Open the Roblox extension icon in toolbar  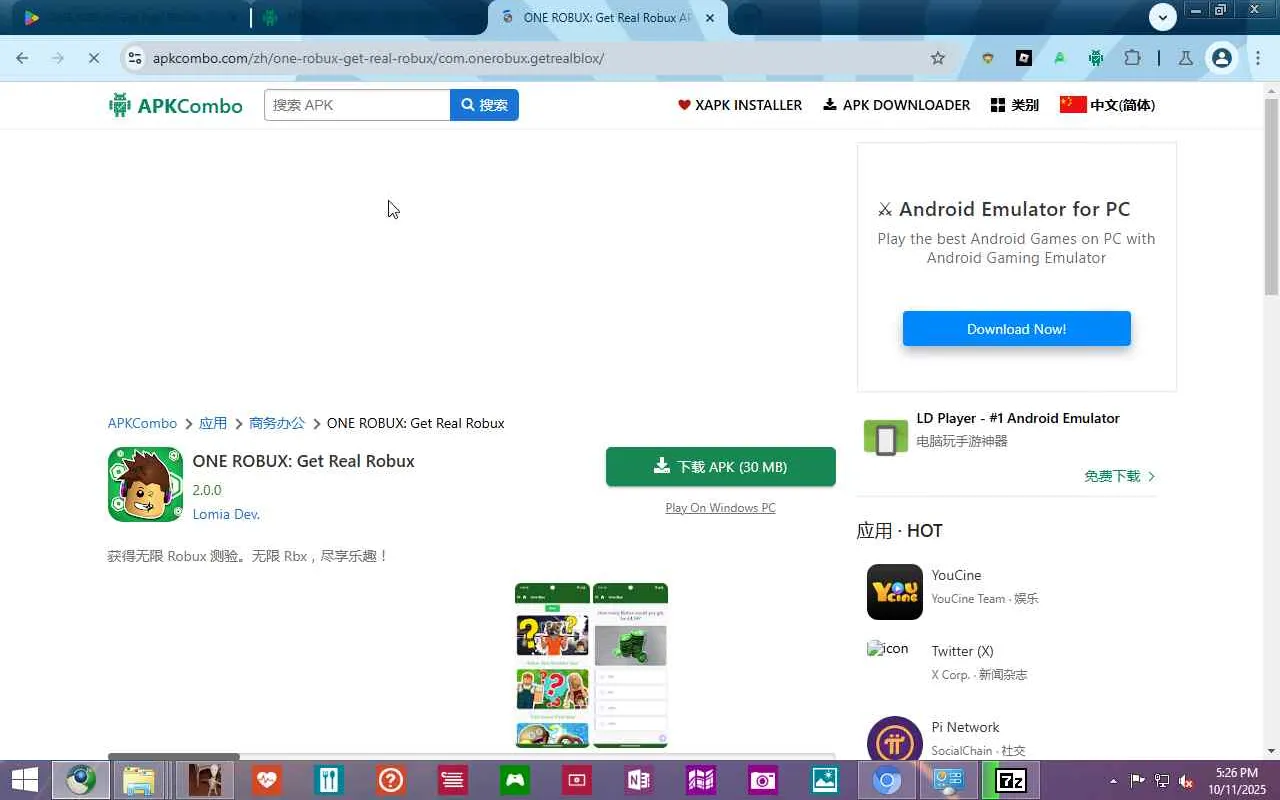[x=1024, y=58]
